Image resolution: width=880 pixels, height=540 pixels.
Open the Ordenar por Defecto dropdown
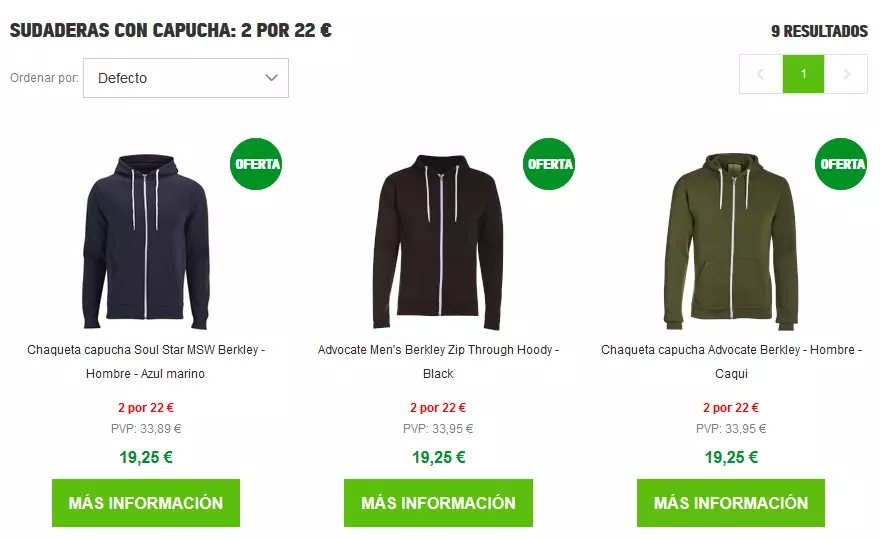(x=186, y=78)
